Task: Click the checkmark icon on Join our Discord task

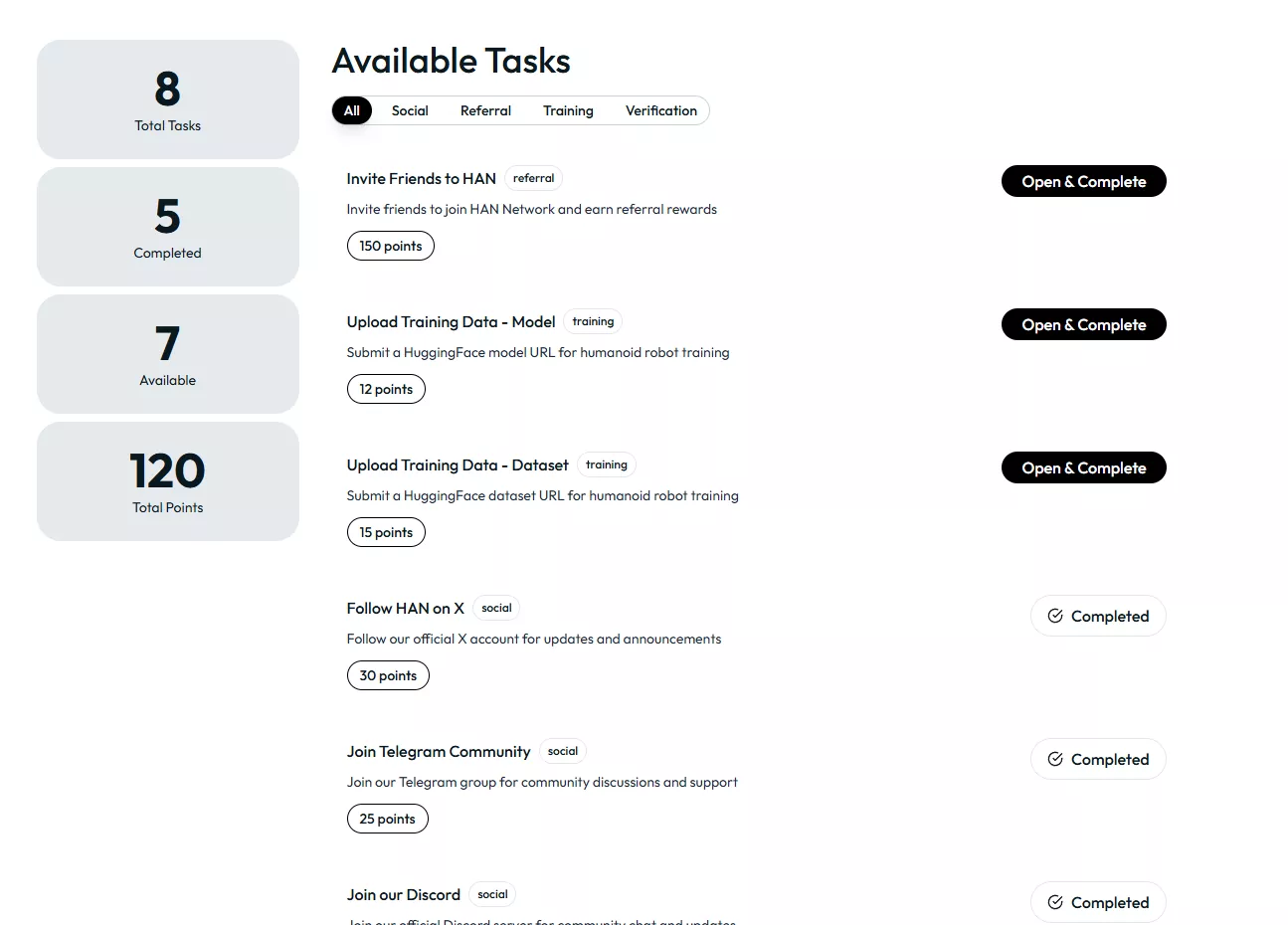Action: pyautogui.click(x=1054, y=902)
